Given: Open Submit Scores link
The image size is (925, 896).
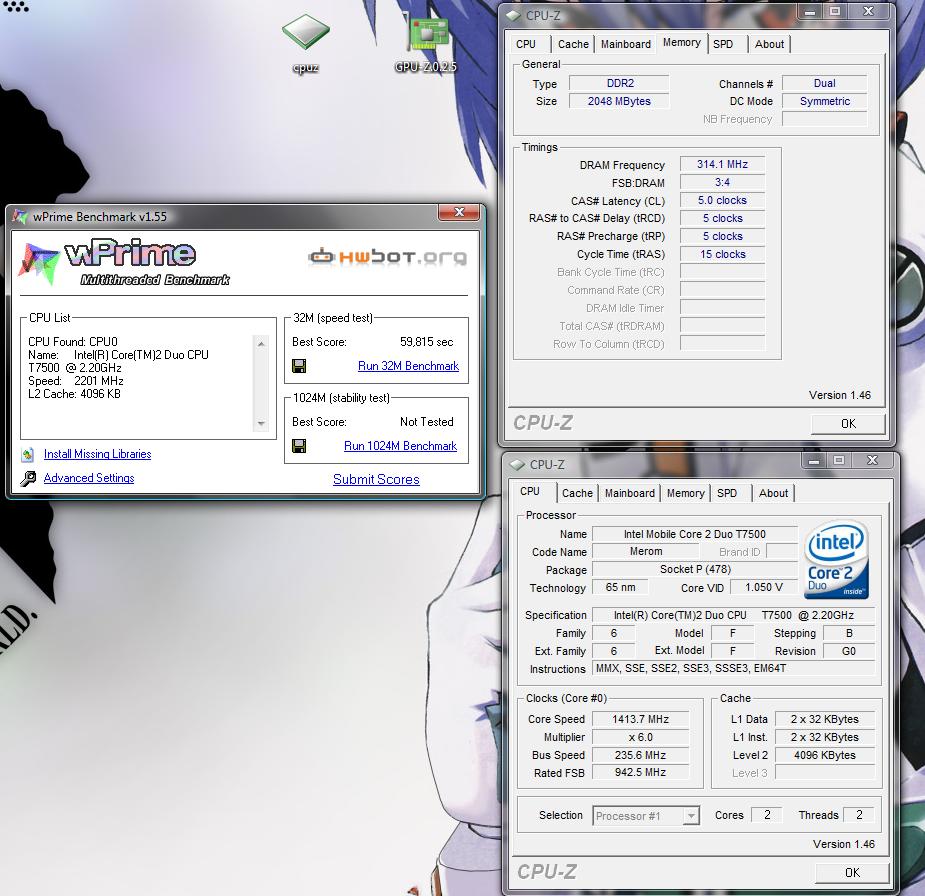Looking at the screenshot, I should coord(376,480).
